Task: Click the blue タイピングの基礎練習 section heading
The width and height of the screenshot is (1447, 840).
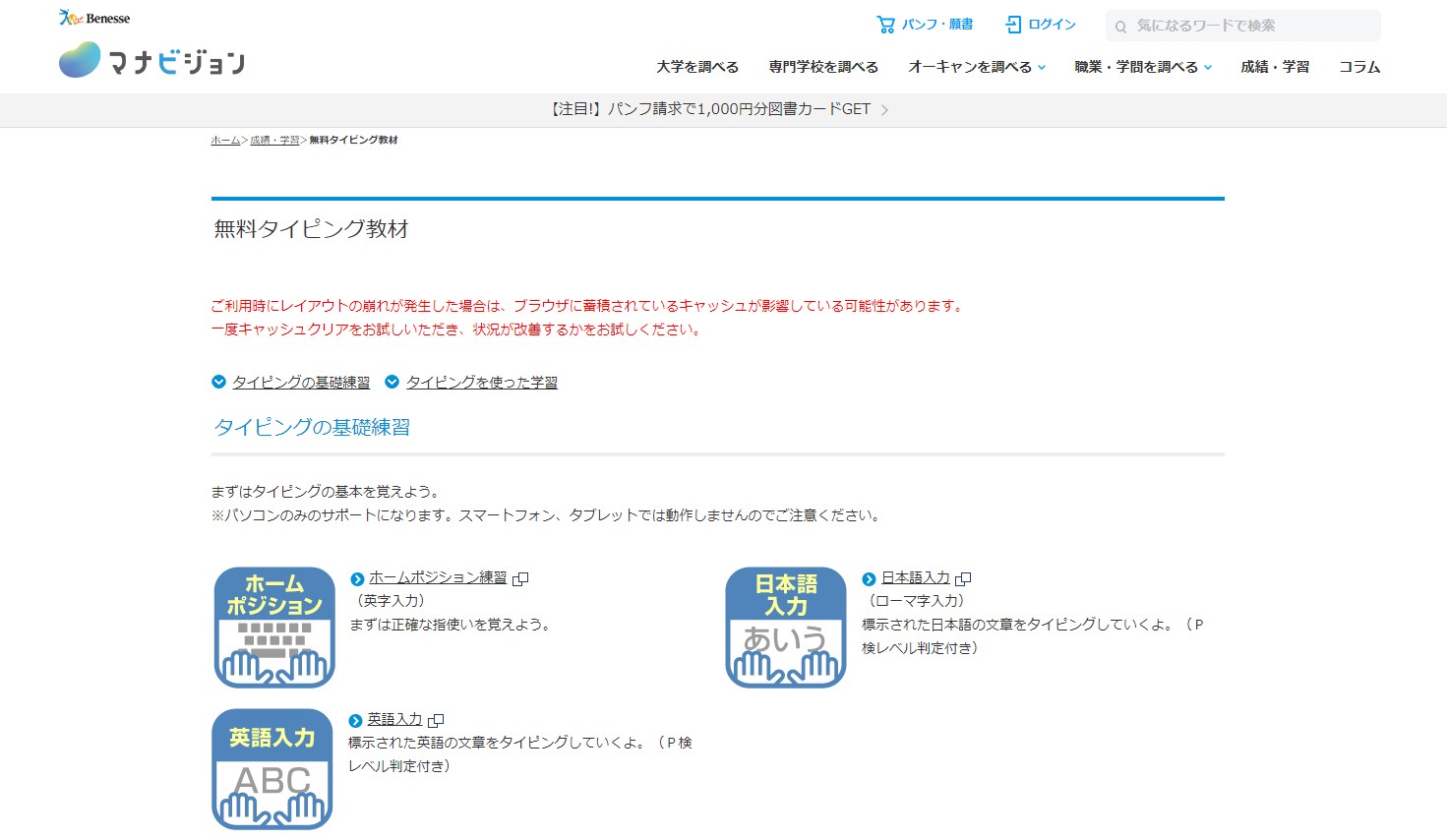Action: tap(312, 427)
